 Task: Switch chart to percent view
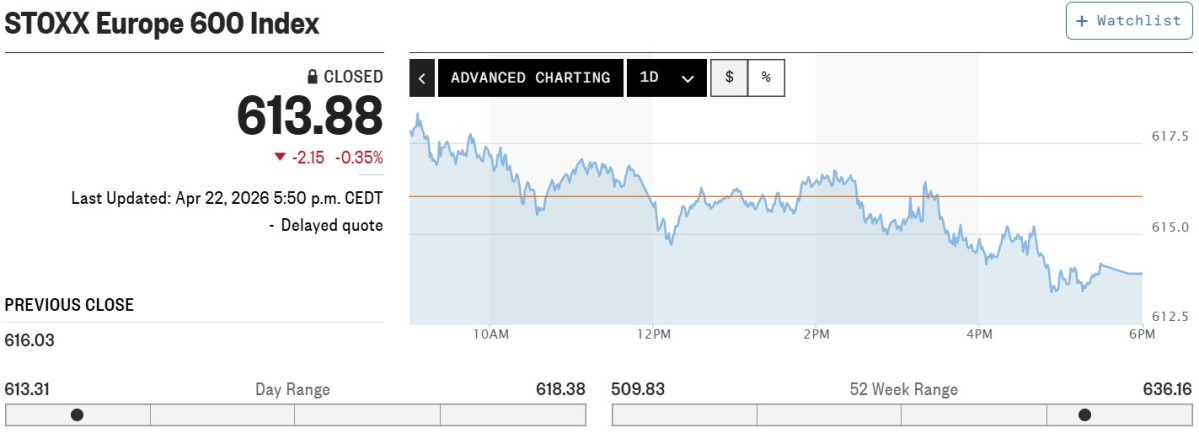pyautogui.click(x=766, y=78)
